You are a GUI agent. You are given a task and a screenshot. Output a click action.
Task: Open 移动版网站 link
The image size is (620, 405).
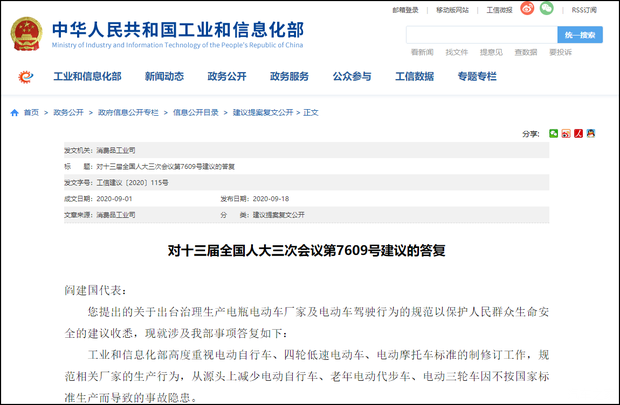(452, 10)
